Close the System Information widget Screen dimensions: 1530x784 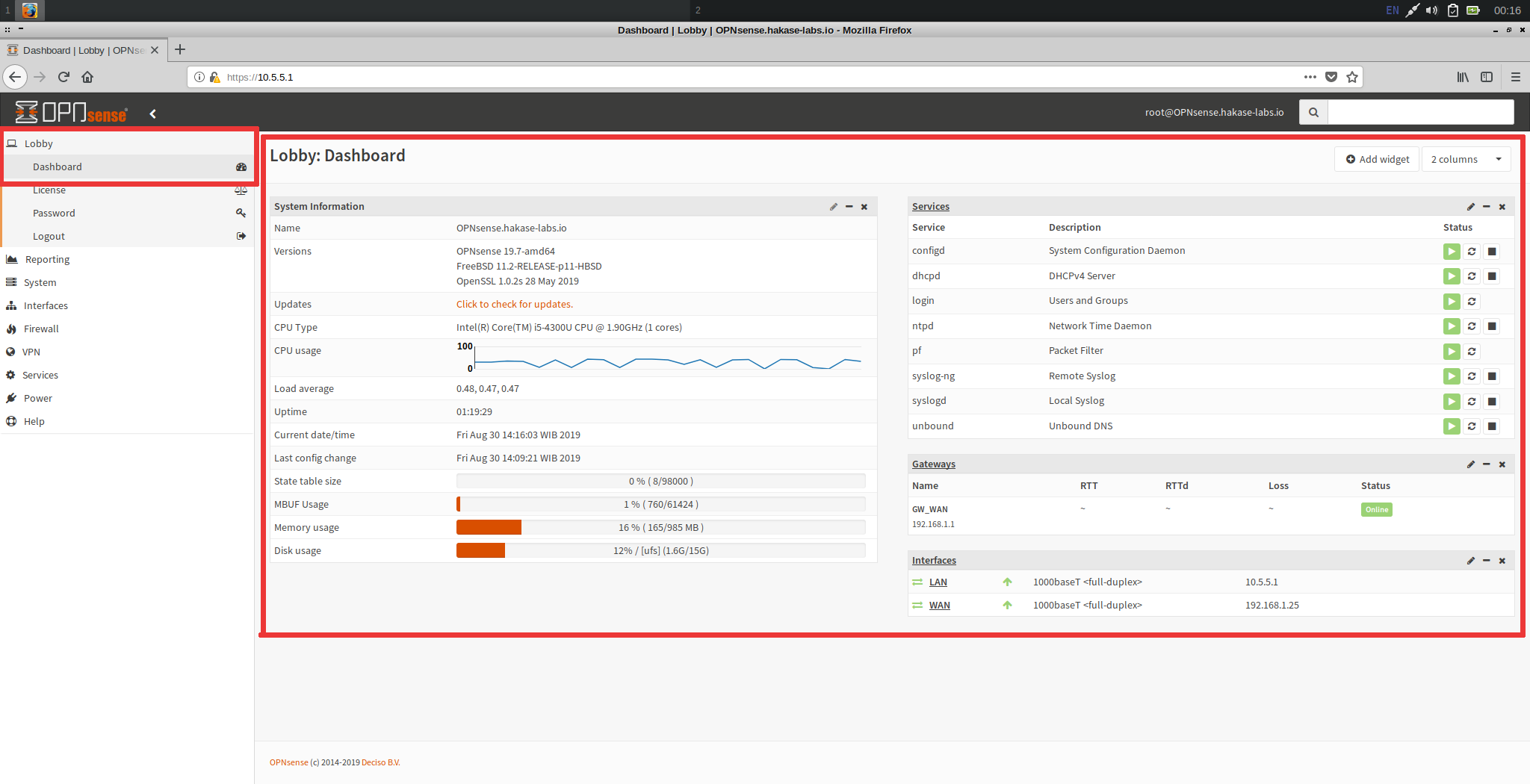pos(864,207)
